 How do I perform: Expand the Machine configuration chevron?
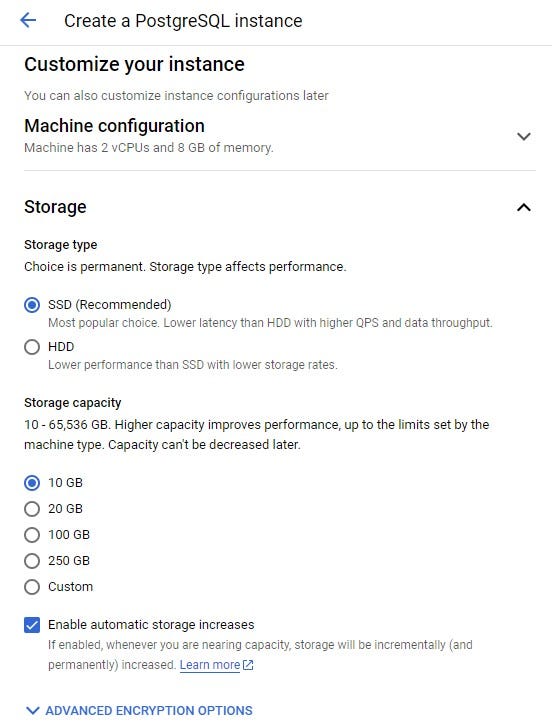coord(523,136)
